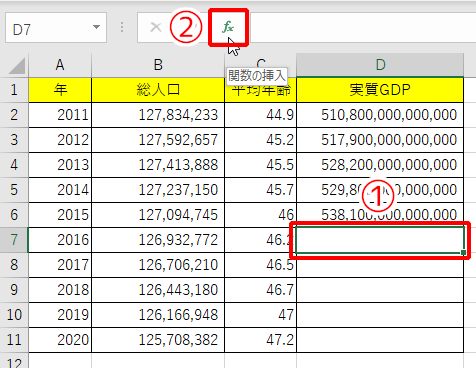Click the selected cell D7
This screenshot has width=476, height=368.
[380, 240]
